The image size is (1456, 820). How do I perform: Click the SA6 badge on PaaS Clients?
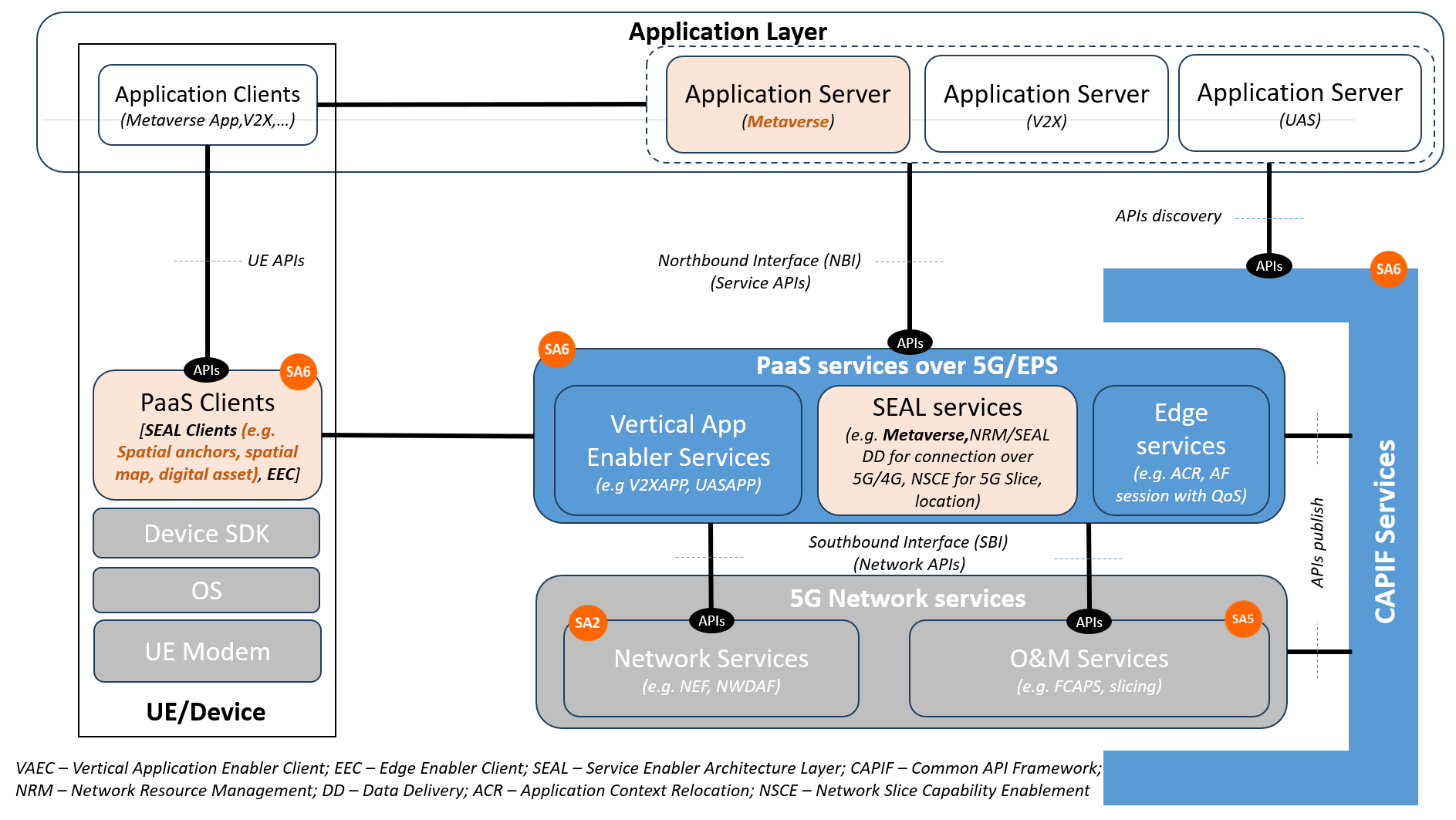298,372
